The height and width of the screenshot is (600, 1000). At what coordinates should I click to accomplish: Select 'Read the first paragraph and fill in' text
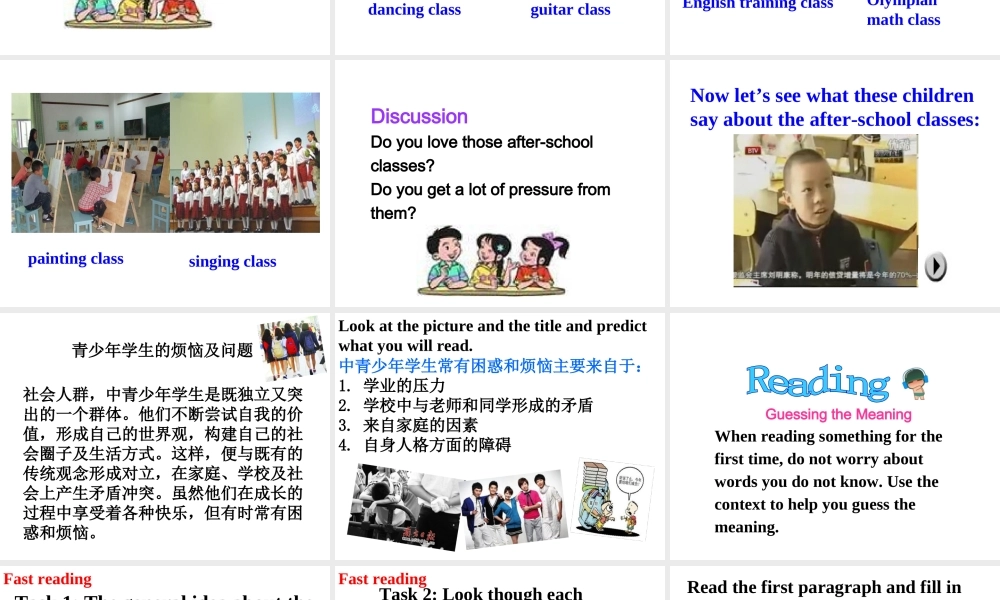point(824,587)
